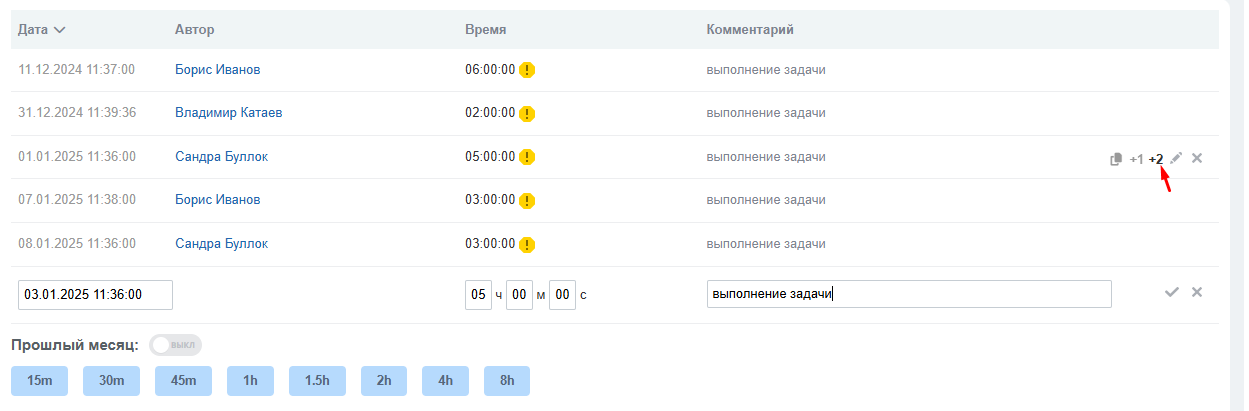This screenshot has height=411, width=1249.
Task: Click the comment field with выполнение задачи
Action: point(908,294)
